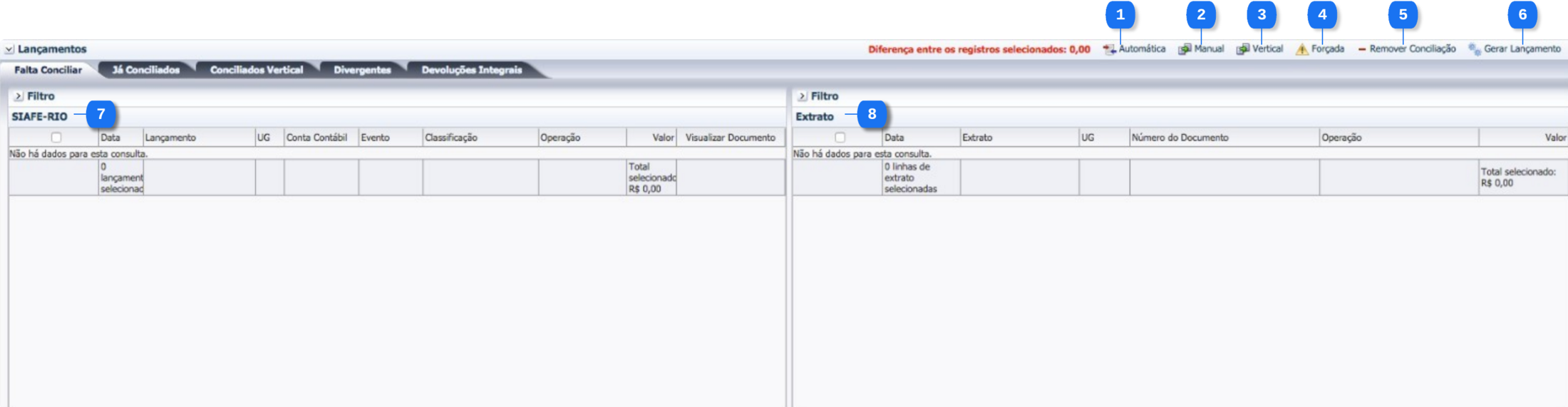Click the Gerar Lançamento gears icon
The height and width of the screenshot is (407, 1568).
point(1474,49)
